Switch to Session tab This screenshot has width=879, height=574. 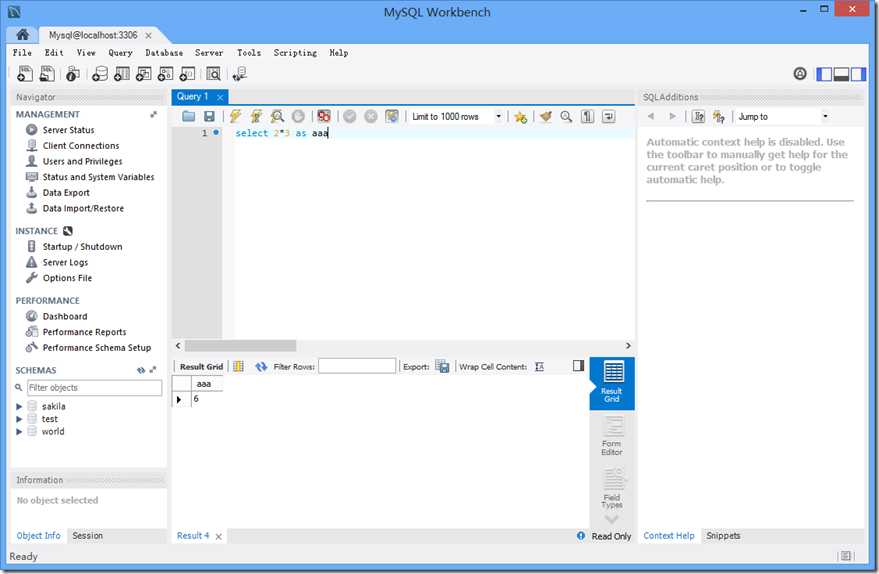tap(87, 535)
